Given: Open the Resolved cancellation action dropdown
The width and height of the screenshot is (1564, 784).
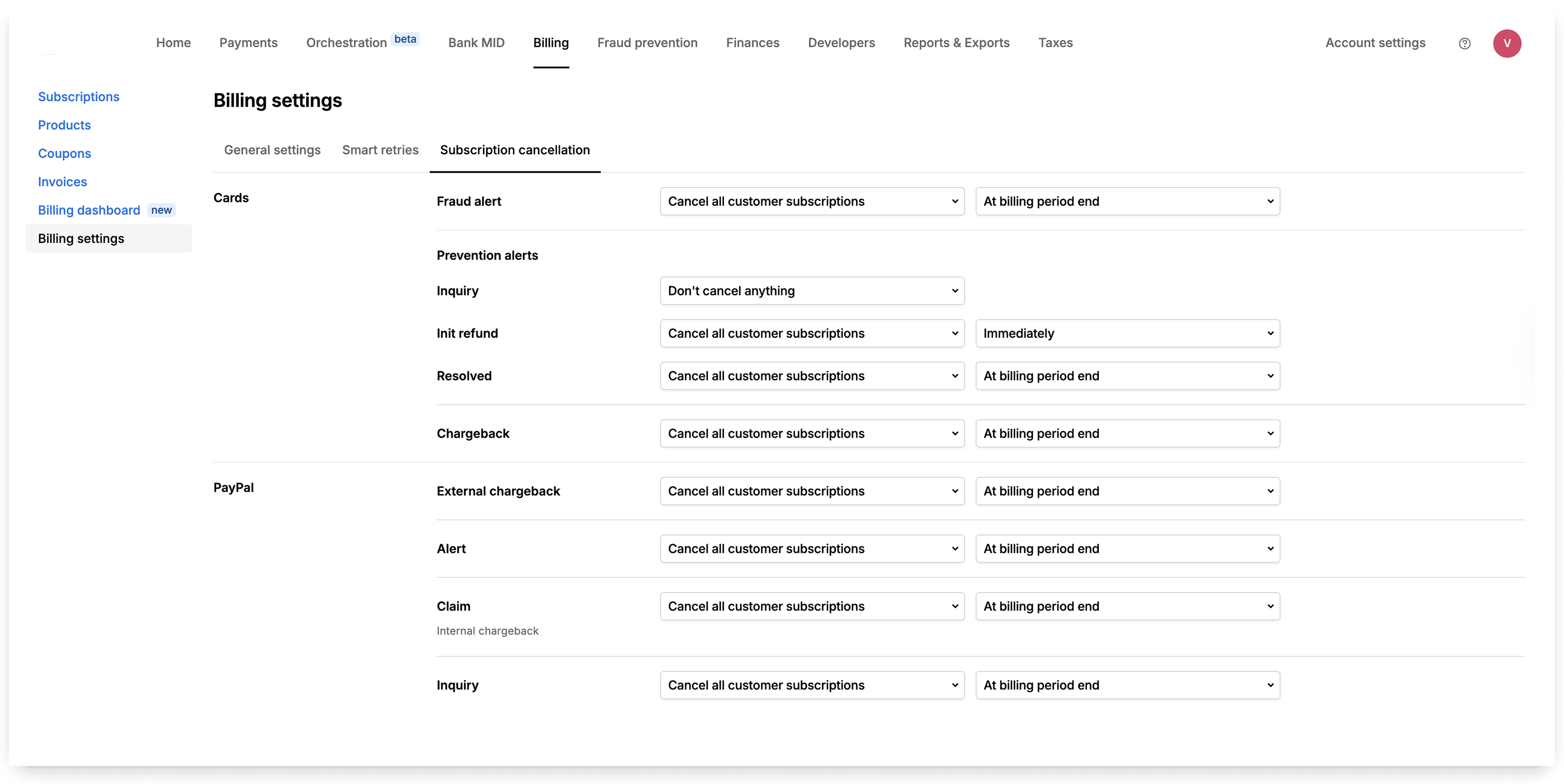Looking at the screenshot, I should 812,375.
